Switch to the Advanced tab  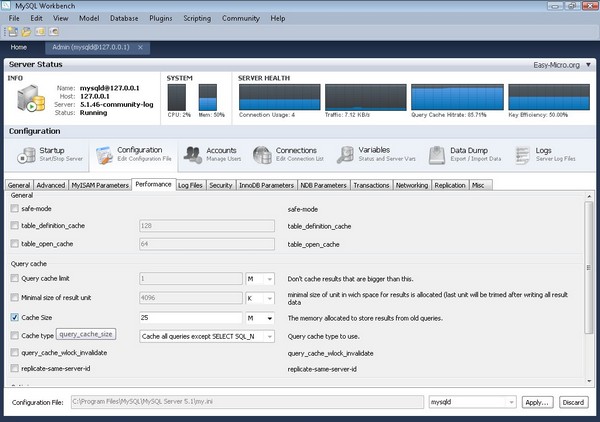coord(51,185)
